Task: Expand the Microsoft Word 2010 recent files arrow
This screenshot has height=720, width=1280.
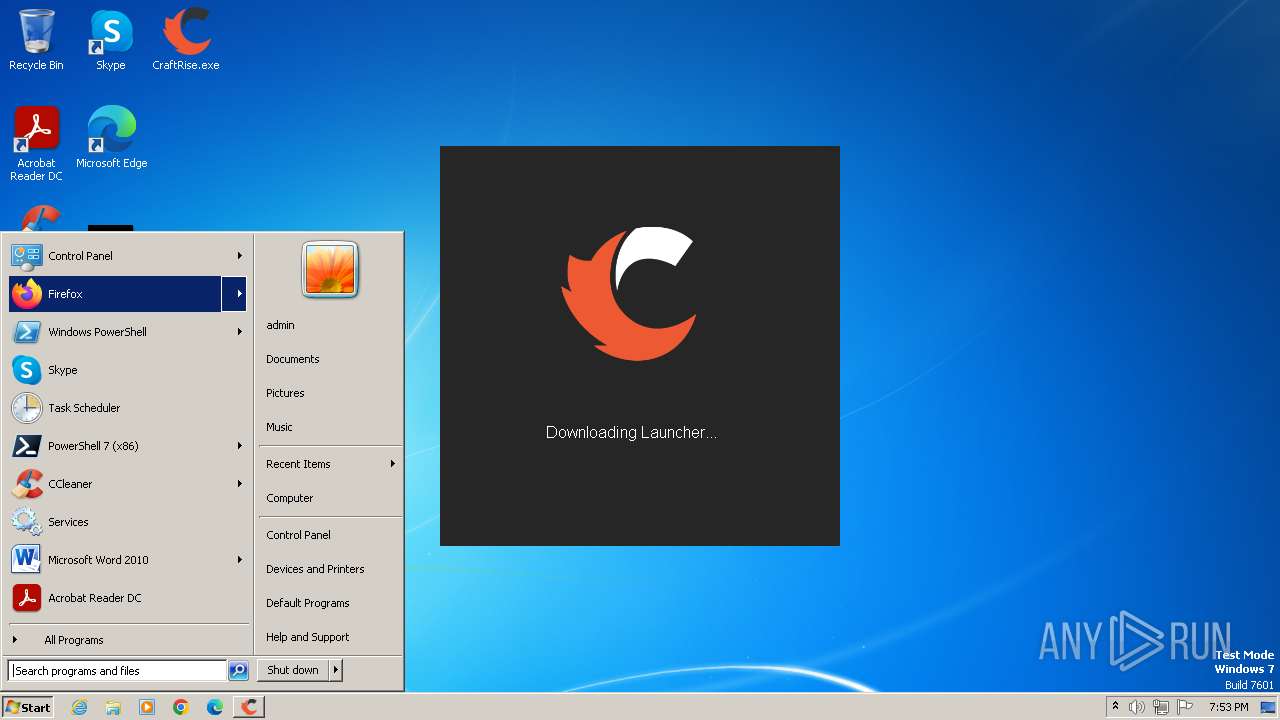Action: tap(240, 560)
